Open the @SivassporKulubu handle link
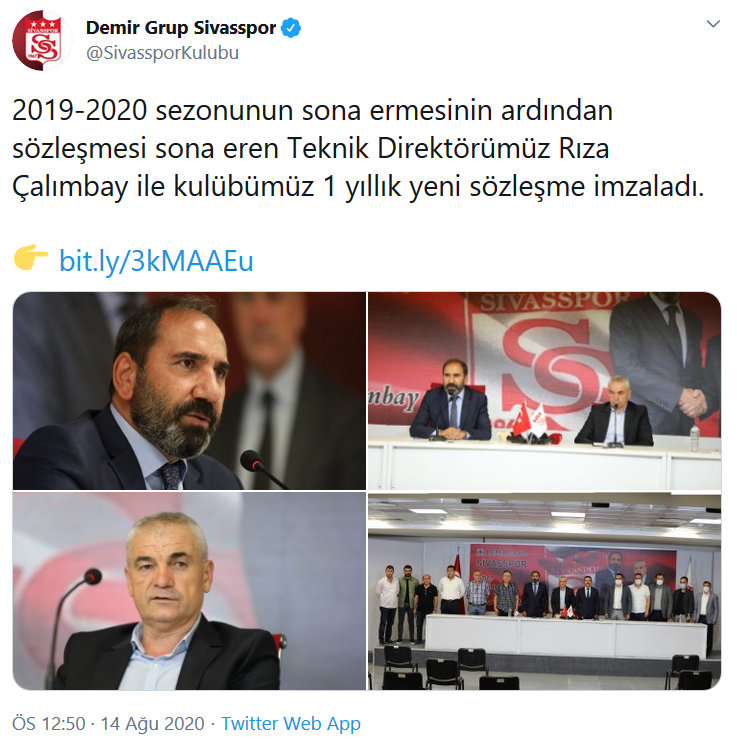This screenshot has width=737, height=745. pyautogui.click(x=163, y=53)
